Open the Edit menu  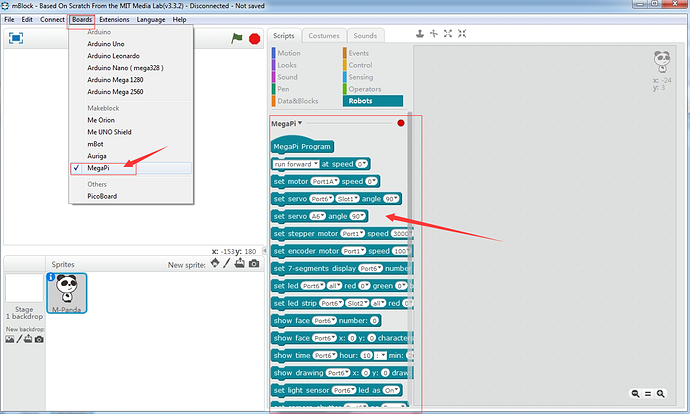tap(27, 19)
